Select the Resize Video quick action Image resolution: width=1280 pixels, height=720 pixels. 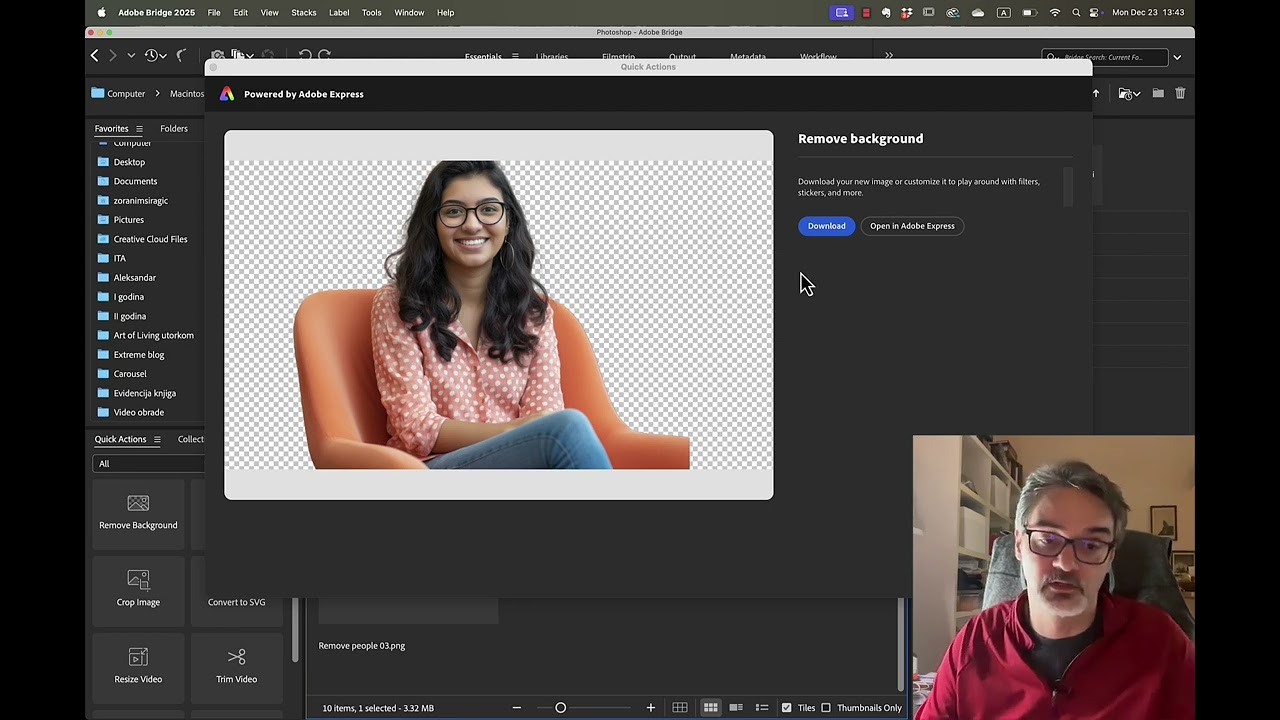138,666
